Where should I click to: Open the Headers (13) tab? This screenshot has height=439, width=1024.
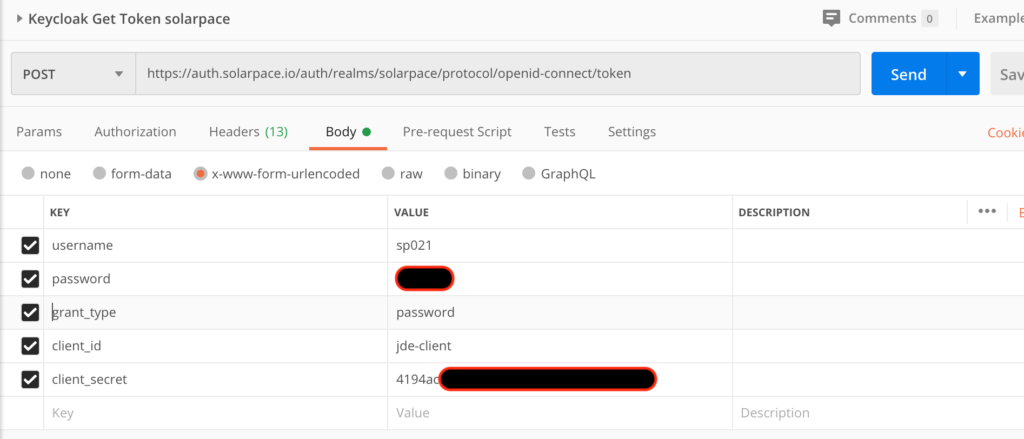point(248,132)
